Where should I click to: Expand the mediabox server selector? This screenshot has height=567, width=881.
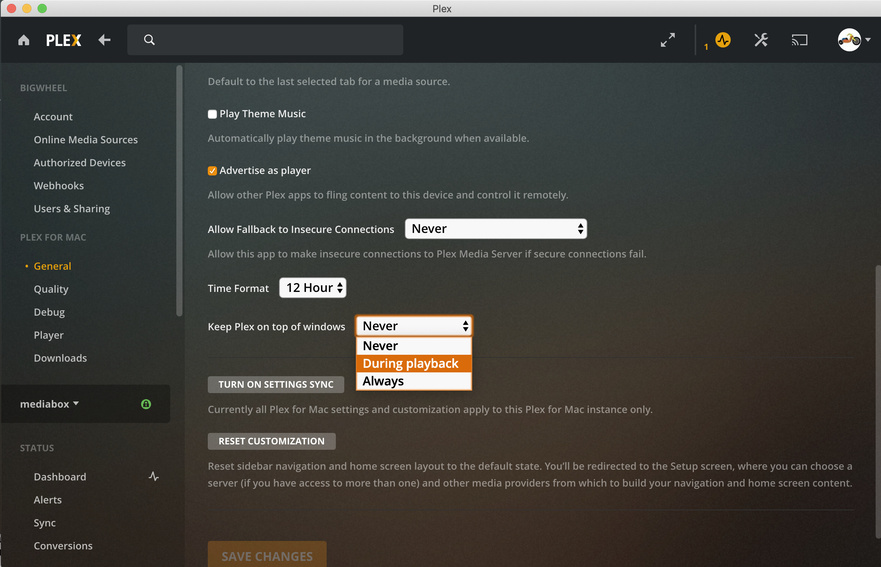(x=49, y=404)
